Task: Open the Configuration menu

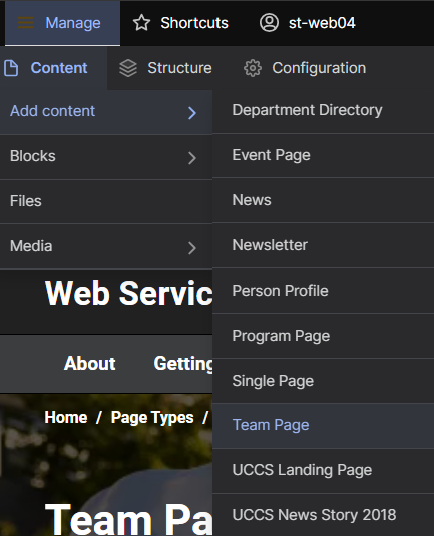Action: pyautogui.click(x=305, y=68)
